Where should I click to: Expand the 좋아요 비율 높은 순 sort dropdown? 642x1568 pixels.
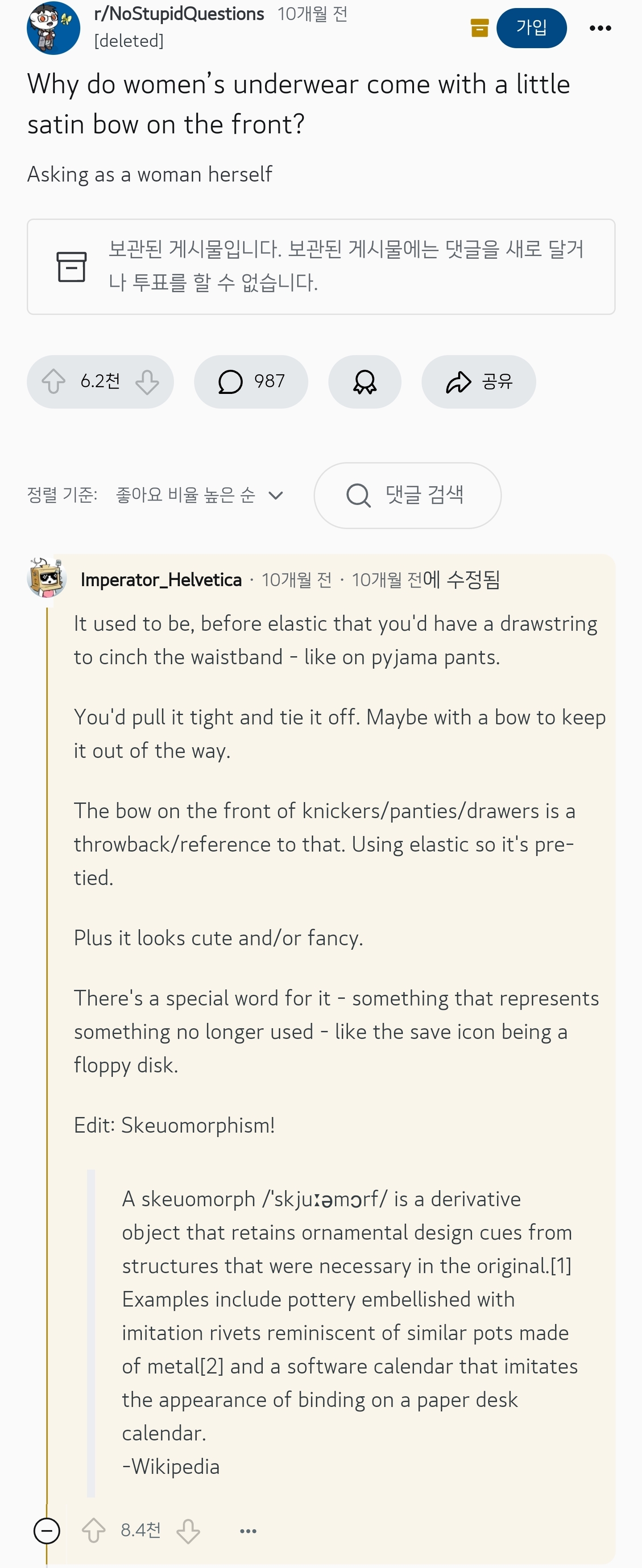[199, 496]
